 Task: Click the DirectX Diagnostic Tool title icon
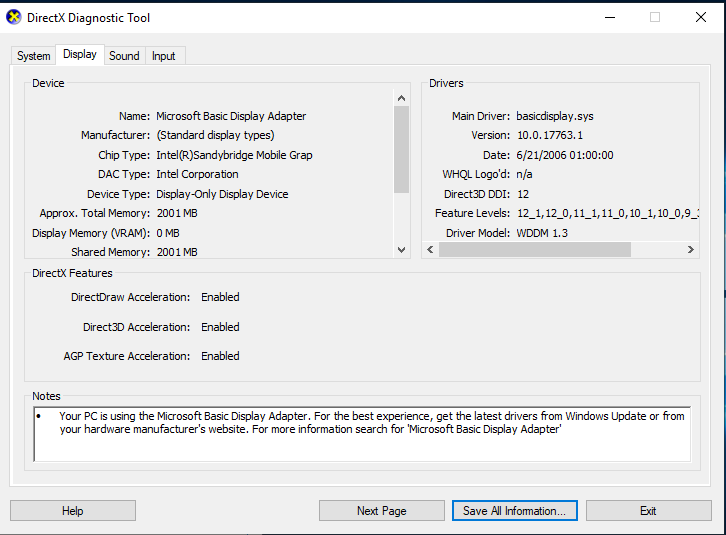click(x=14, y=18)
